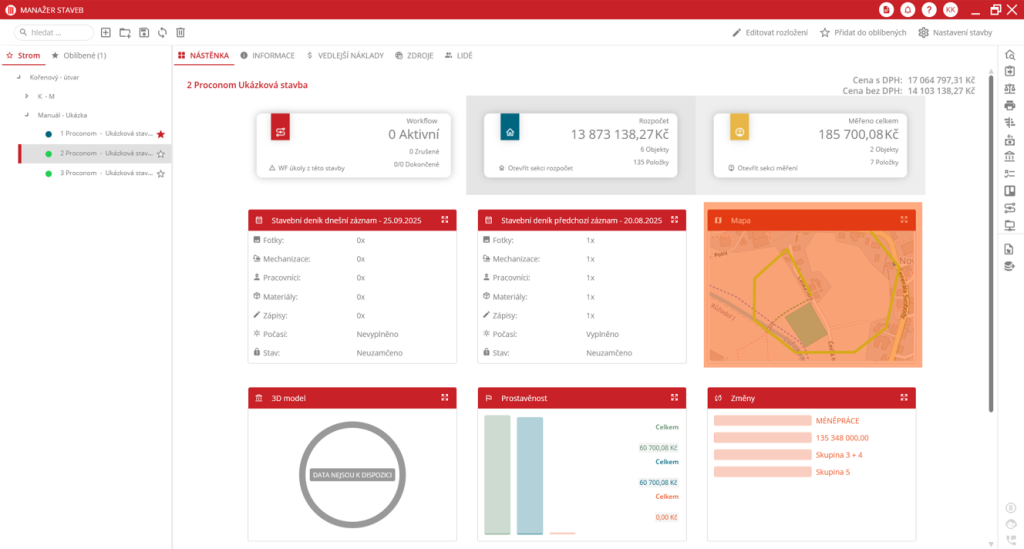Maximize the Prostavěnost widget
1024x549 pixels.
(x=674, y=398)
